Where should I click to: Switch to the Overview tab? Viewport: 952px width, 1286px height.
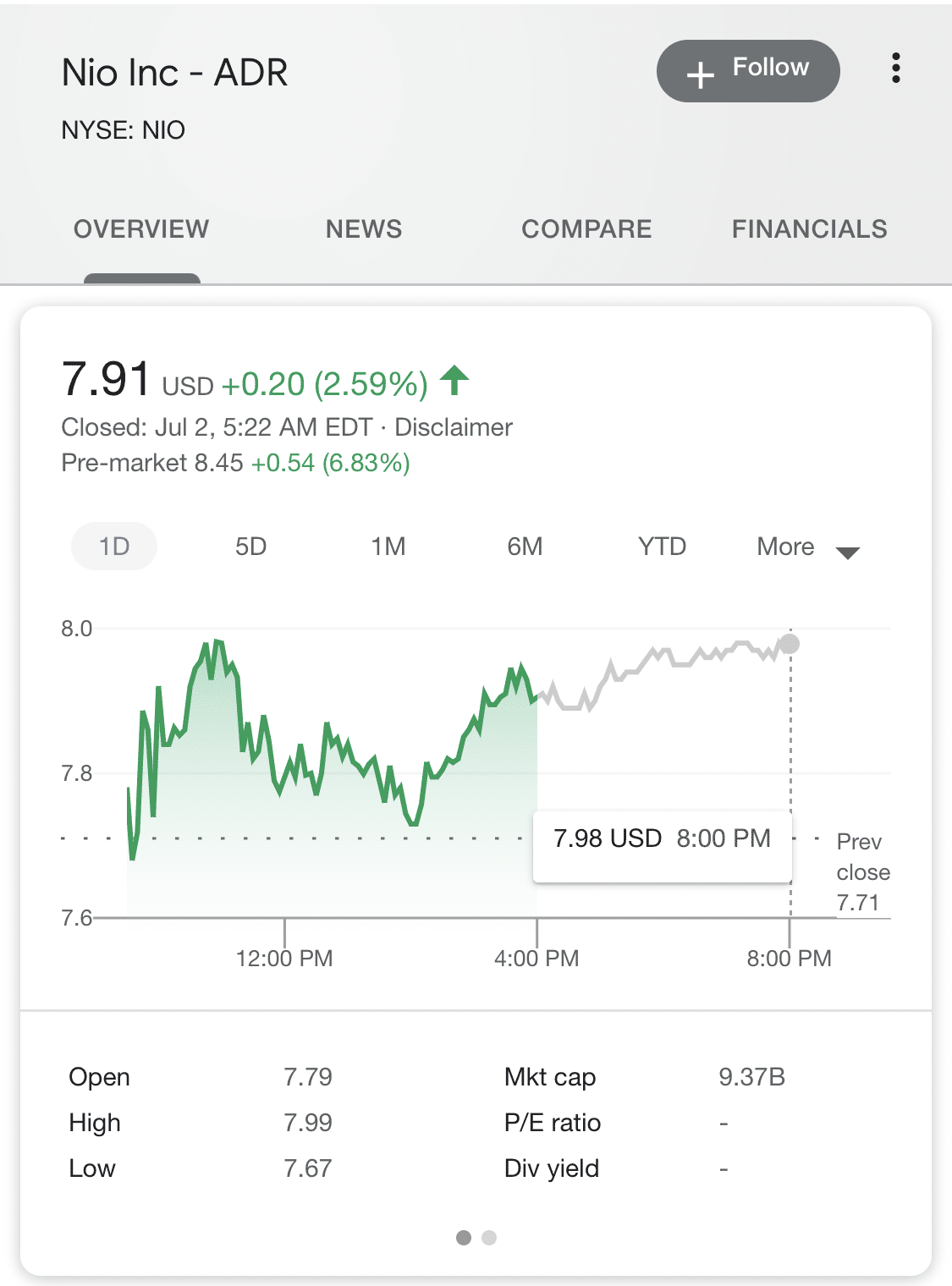(141, 229)
